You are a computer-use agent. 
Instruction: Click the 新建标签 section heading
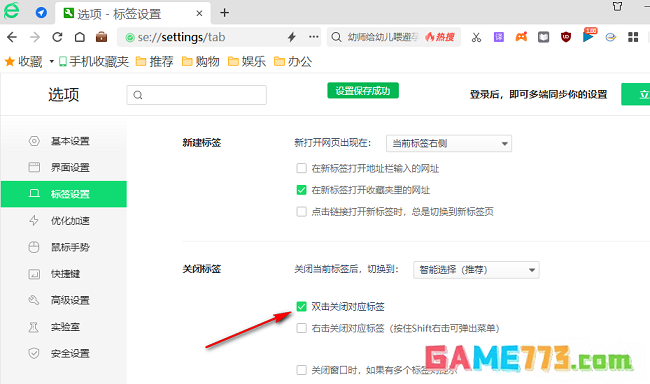tap(202, 143)
